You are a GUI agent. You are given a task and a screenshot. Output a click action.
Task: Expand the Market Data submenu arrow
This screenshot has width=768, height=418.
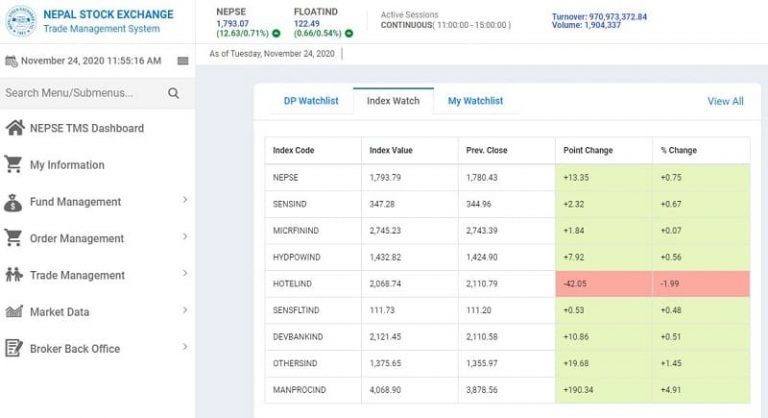[185, 311]
